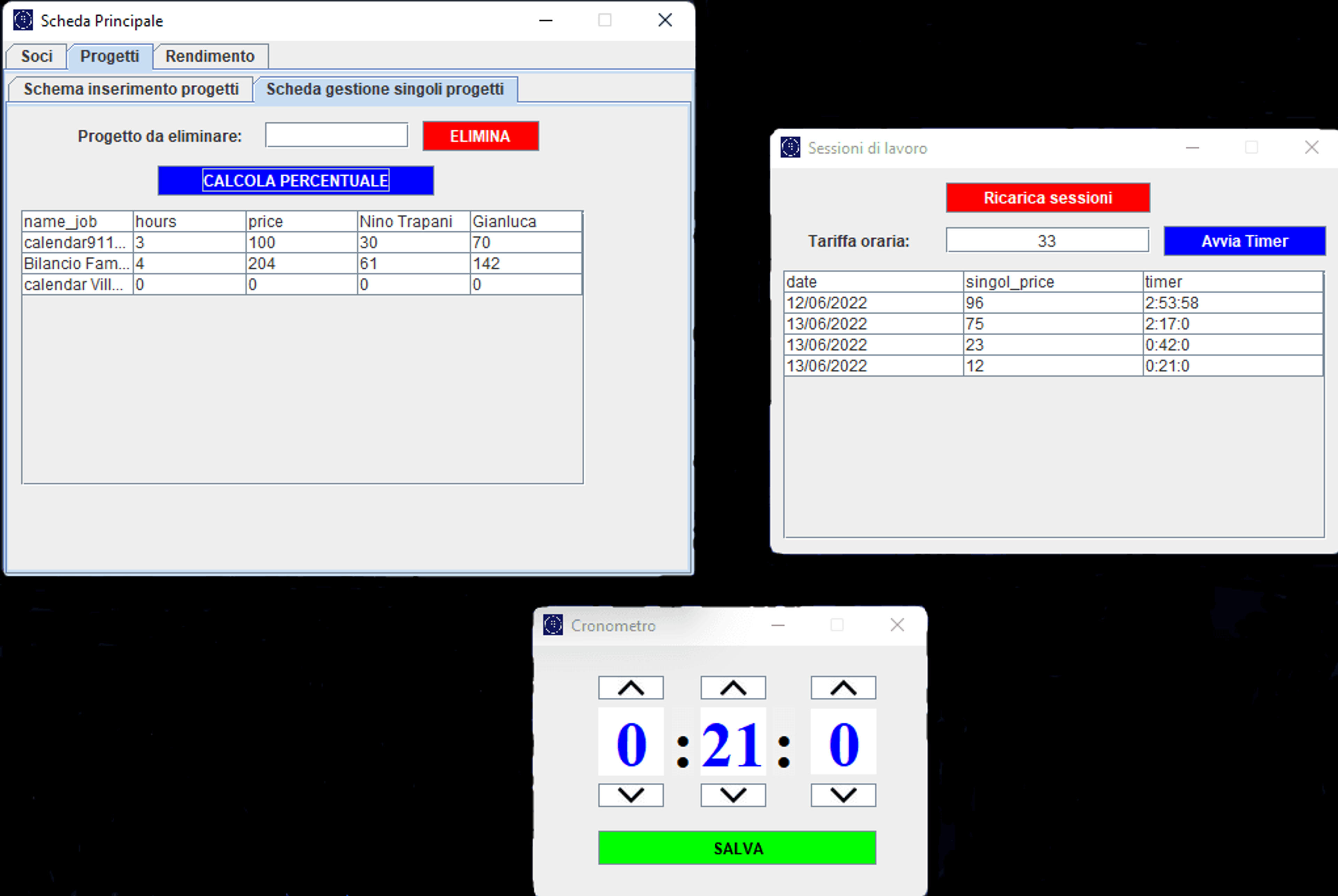Click Gianluca cell value 70
Screen dimensions: 1338x896
tap(526, 242)
